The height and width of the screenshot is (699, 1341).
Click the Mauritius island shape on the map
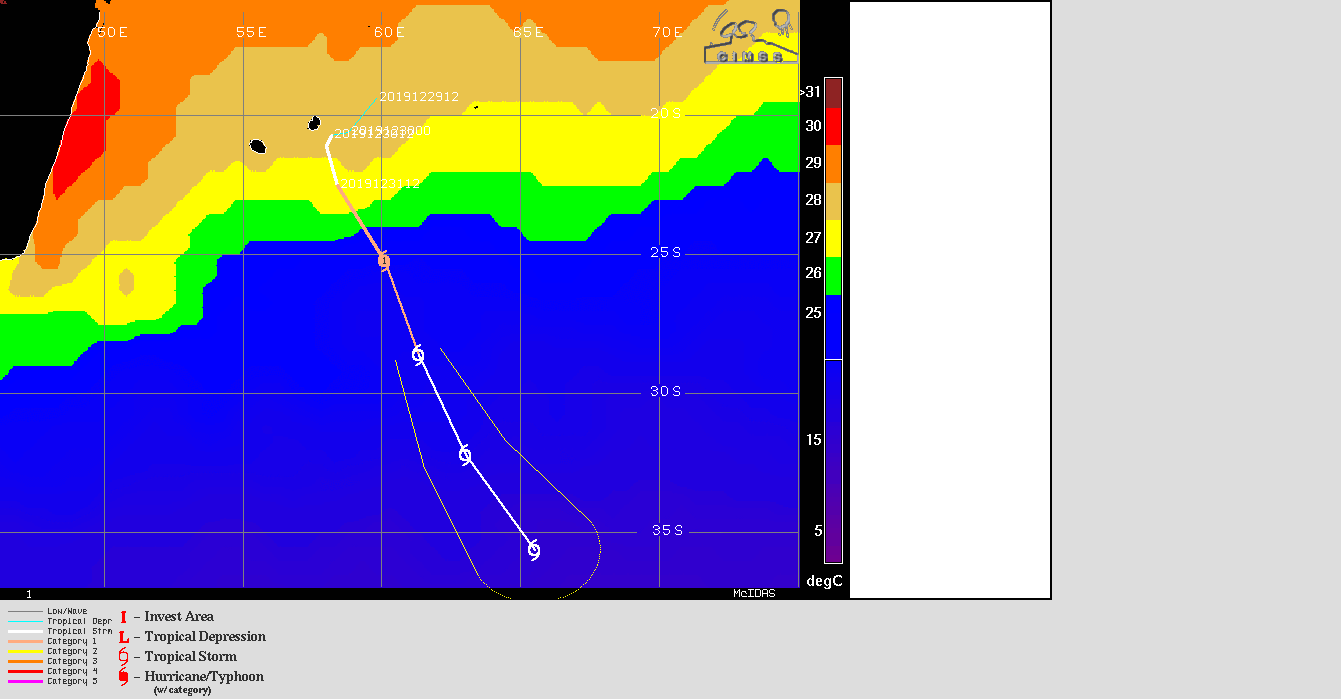tap(314, 124)
